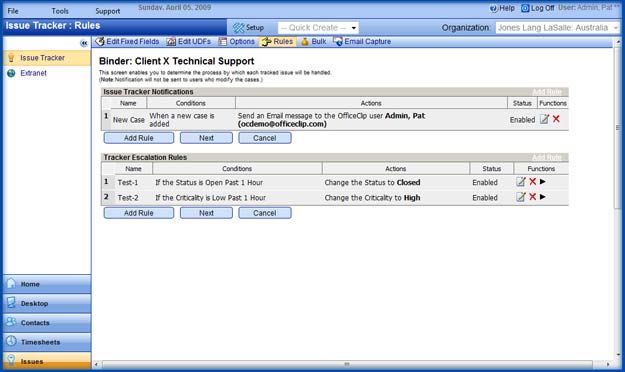The image size is (625, 372).
Task: Click the Contacts people icon
Action: (11, 322)
